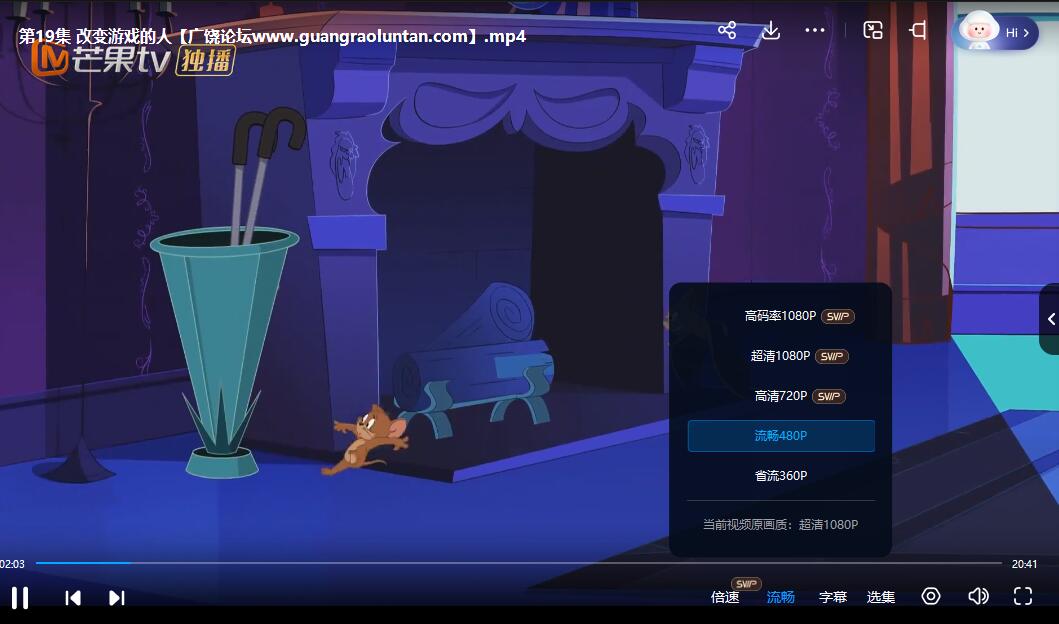Pause the video playback
Viewport: 1059px width, 624px height.
tap(20, 598)
